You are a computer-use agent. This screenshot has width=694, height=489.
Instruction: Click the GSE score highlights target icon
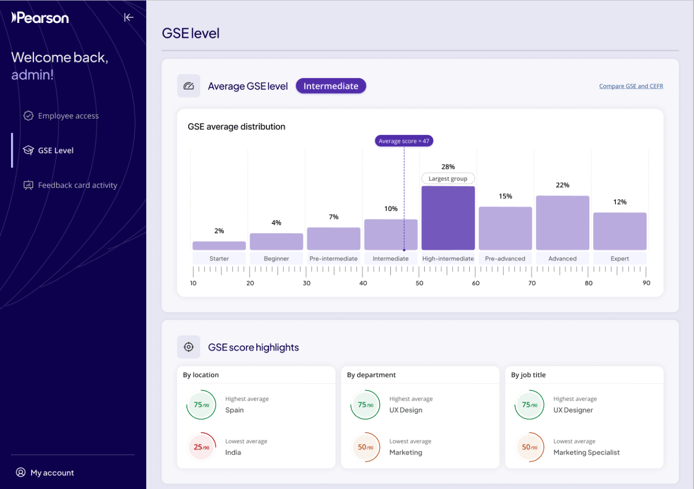point(189,347)
